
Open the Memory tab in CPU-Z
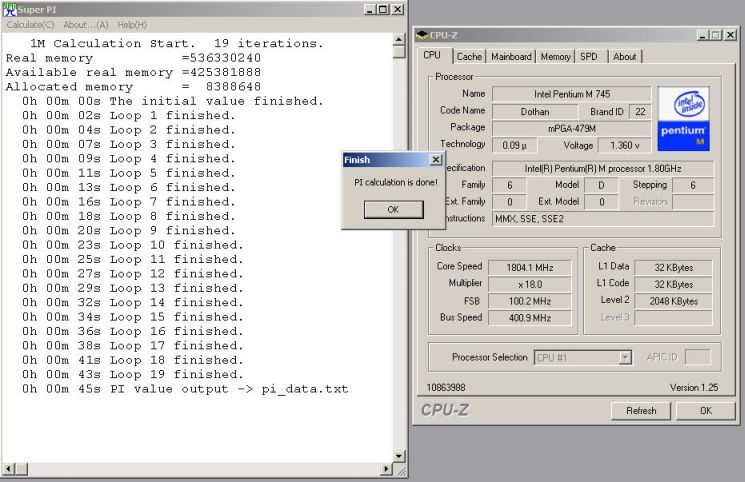click(555, 57)
